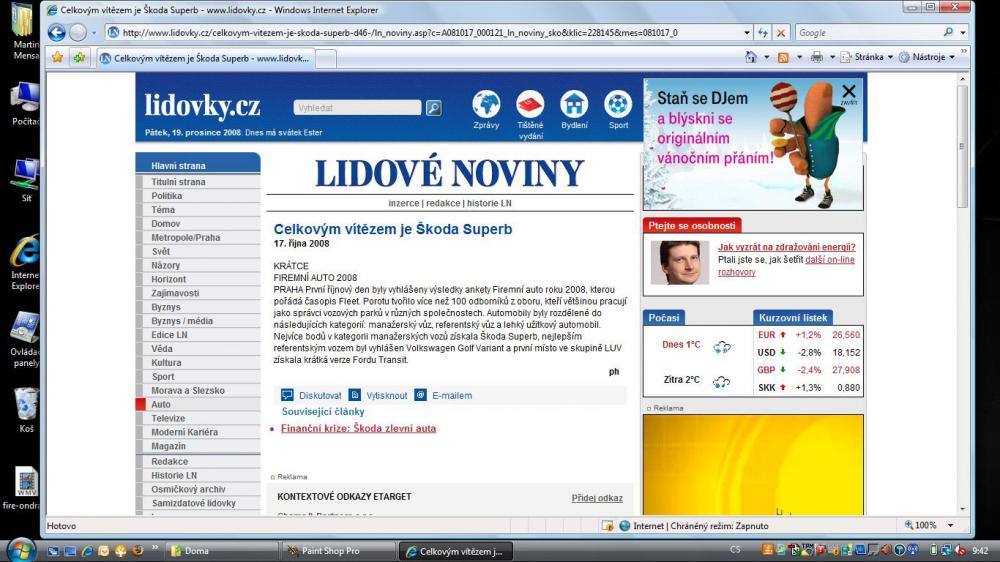Open Internet Explorer desktop shortcut
The height and width of the screenshot is (562, 1000).
26,263
